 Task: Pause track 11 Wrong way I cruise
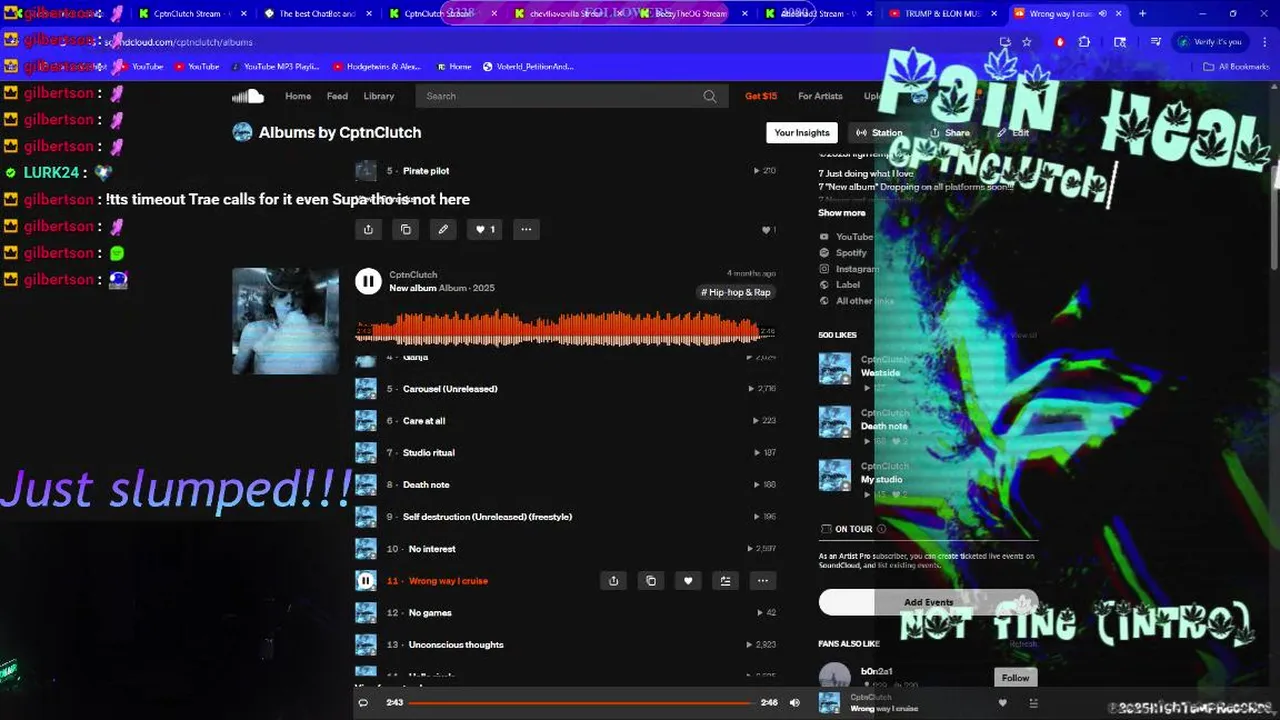click(365, 581)
